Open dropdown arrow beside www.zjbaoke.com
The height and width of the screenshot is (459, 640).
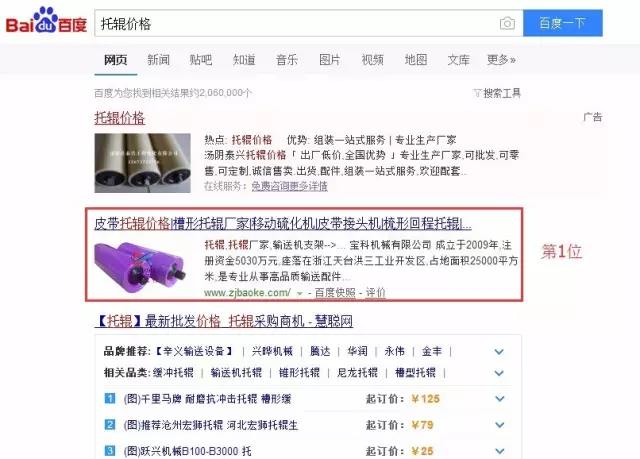pos(300,293)
